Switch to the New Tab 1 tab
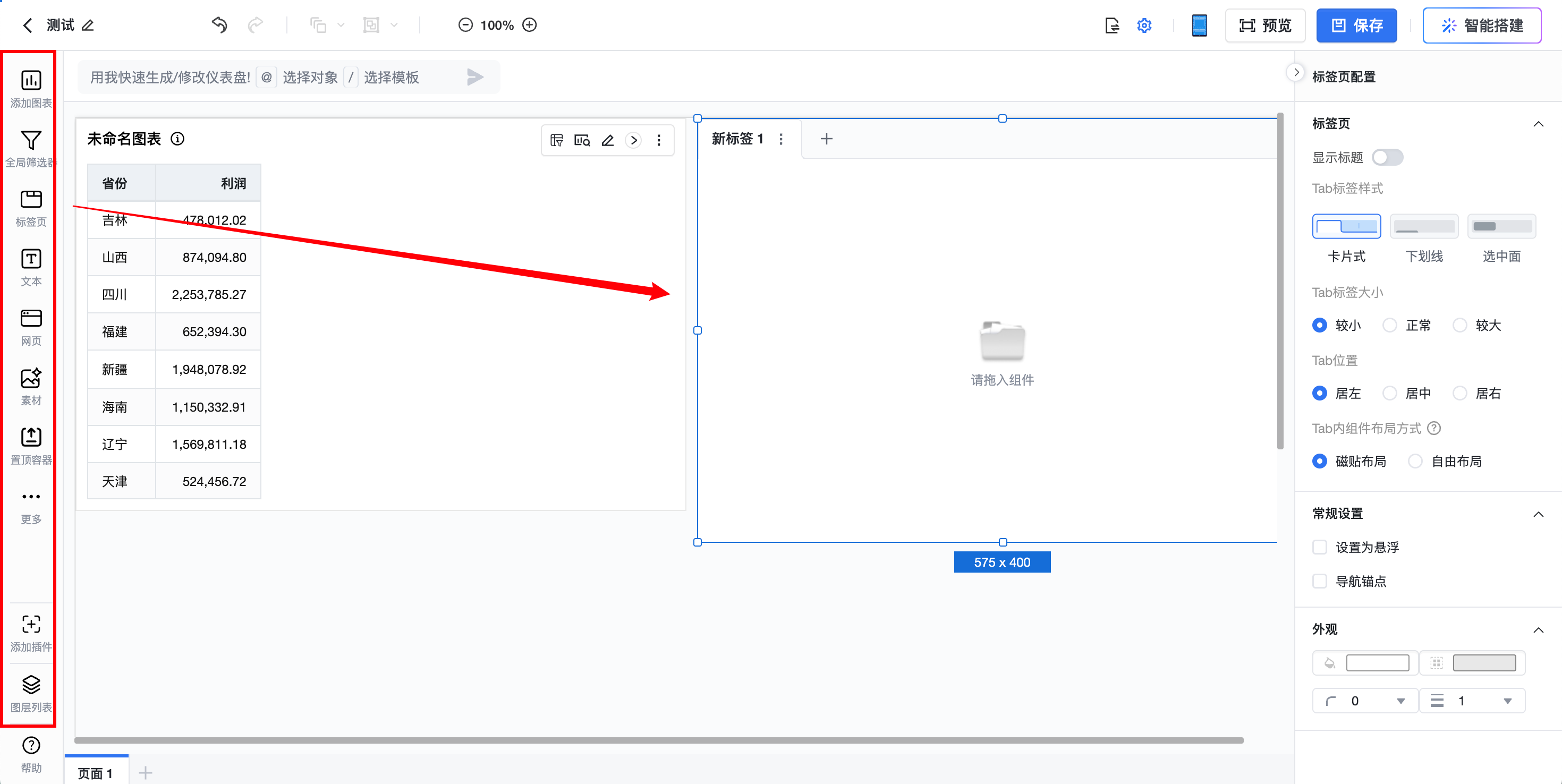Viewport: 1562px width, 784px height. tap(737, 139)
